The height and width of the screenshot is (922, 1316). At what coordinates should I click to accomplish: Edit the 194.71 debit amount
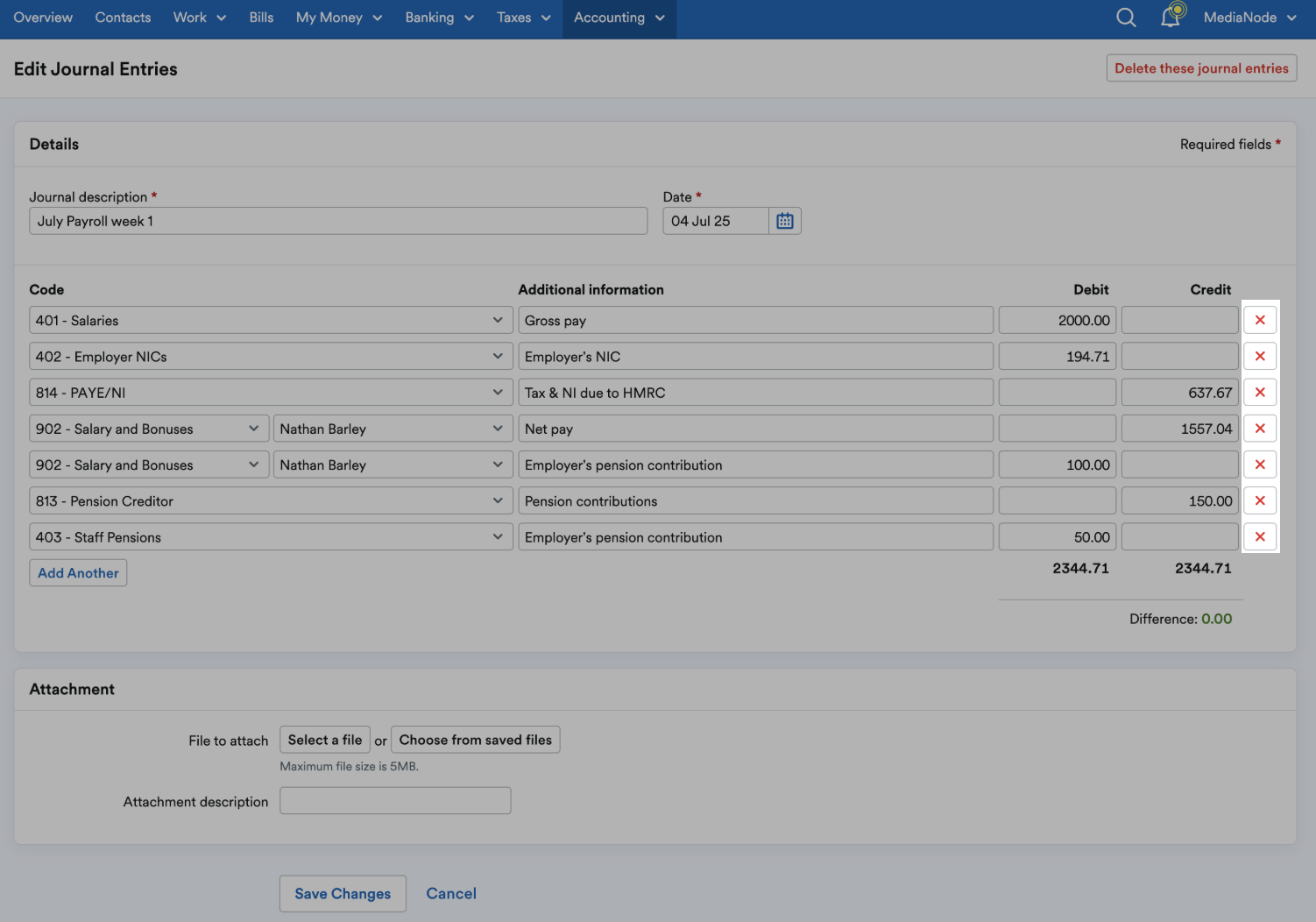coord(1058,356)
